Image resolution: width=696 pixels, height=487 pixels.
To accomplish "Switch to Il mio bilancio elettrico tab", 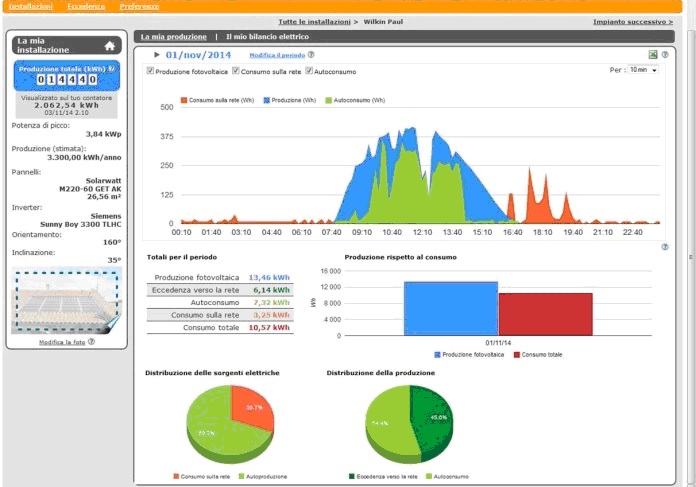I will coord(267,37).
